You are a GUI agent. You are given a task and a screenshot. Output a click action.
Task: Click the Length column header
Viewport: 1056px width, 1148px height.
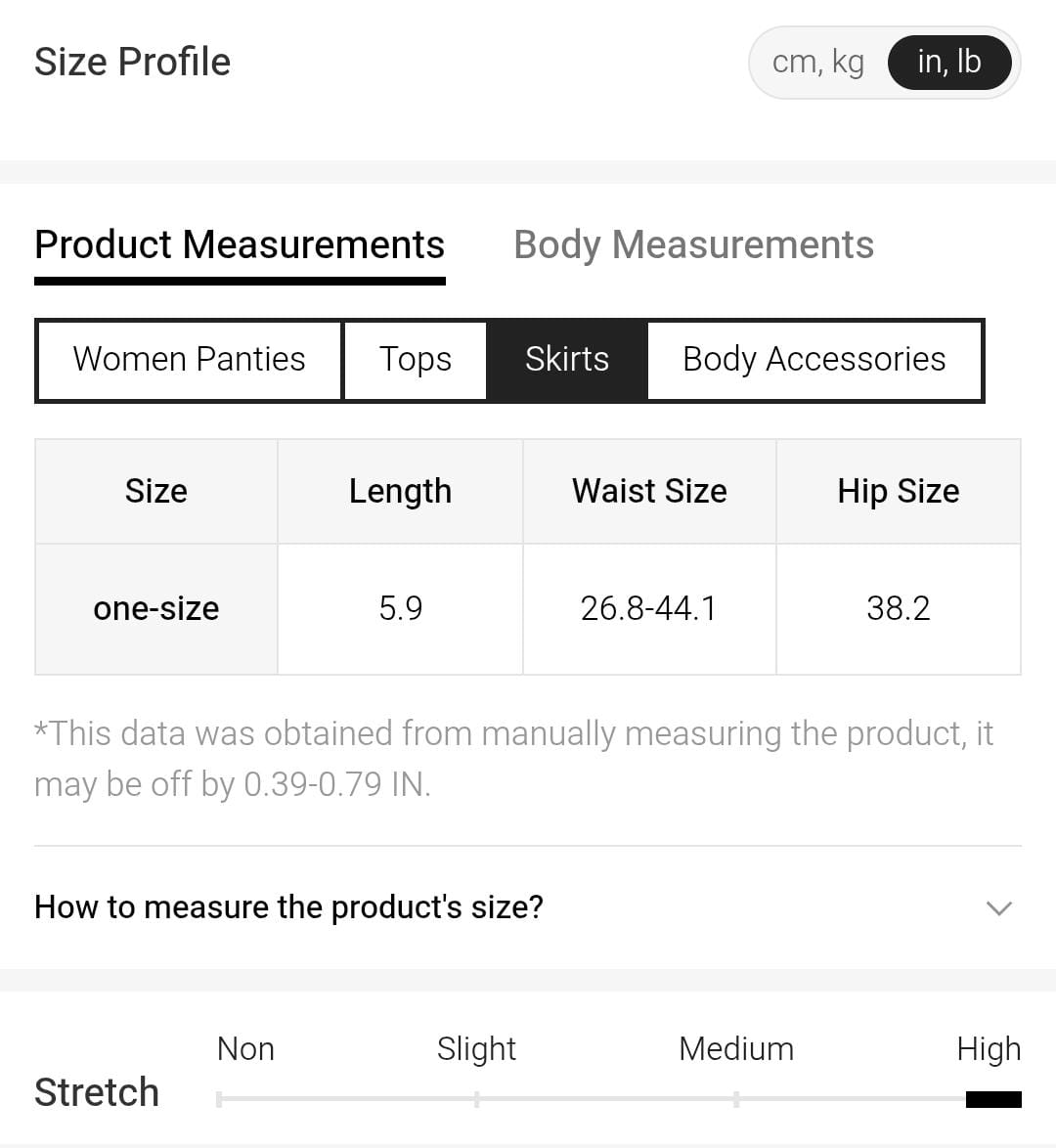coord(400,491)
